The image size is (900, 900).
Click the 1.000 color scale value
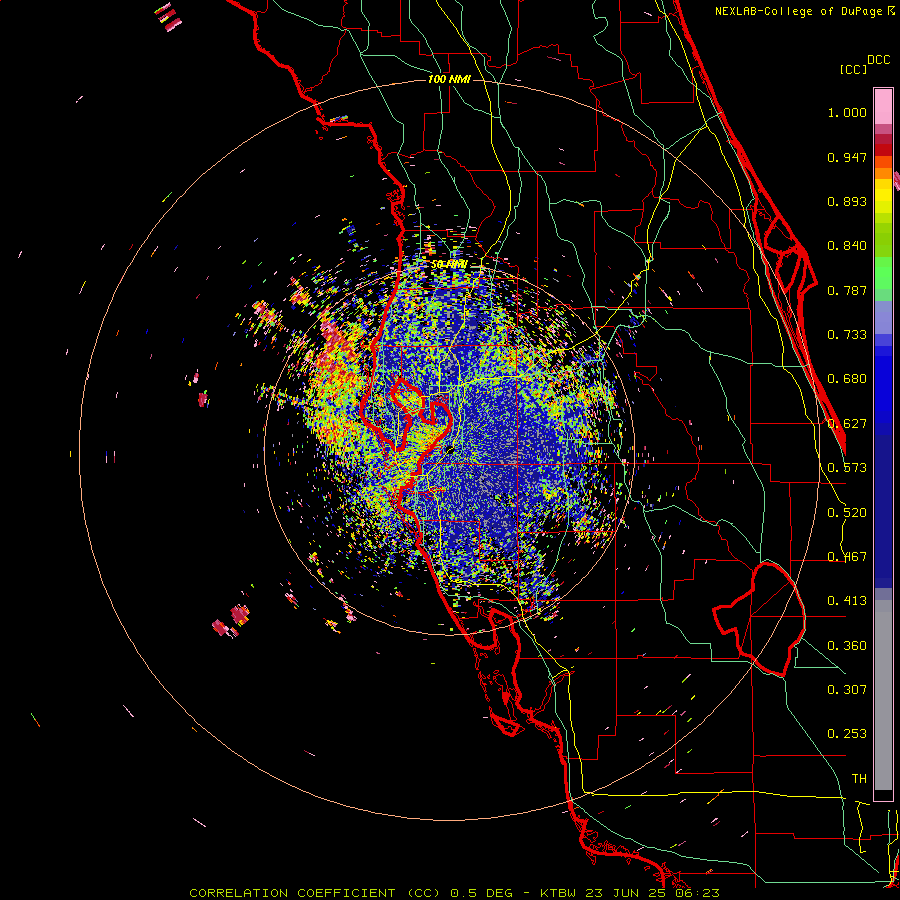click(x=847, y=112)
